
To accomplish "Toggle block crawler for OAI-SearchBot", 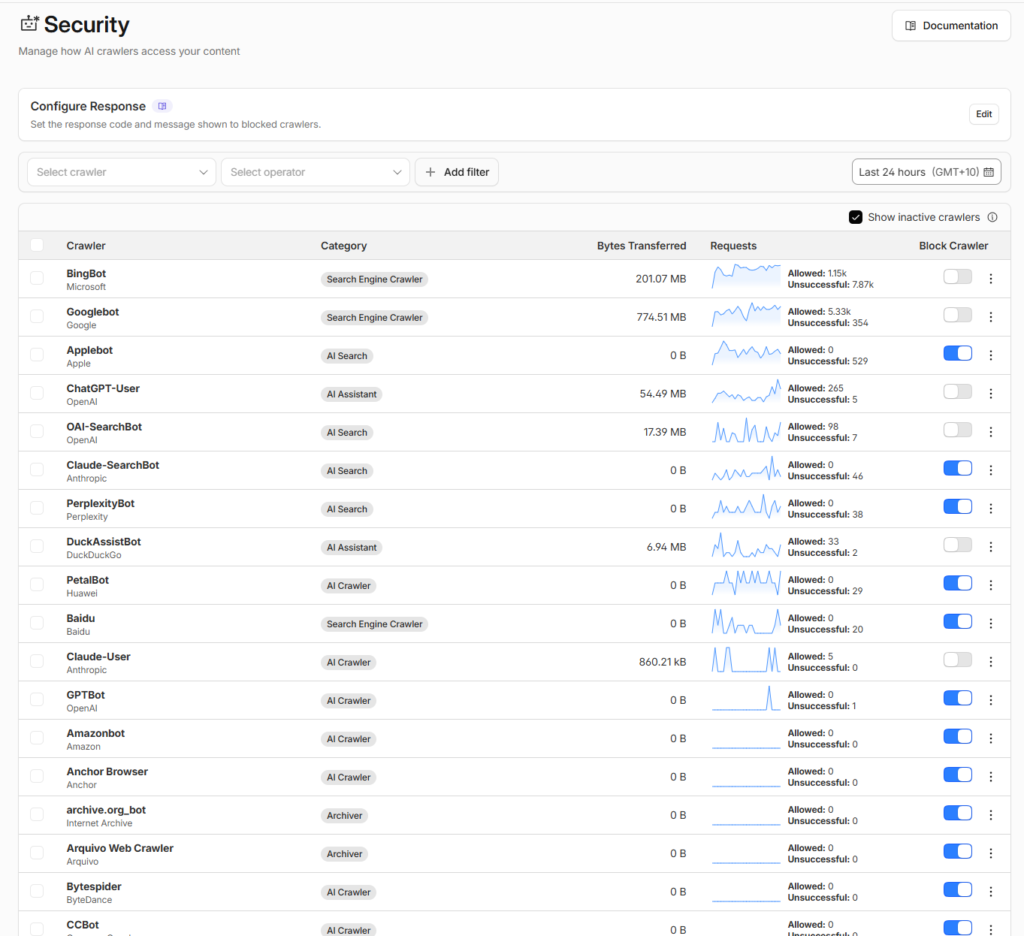I will 957,430.
